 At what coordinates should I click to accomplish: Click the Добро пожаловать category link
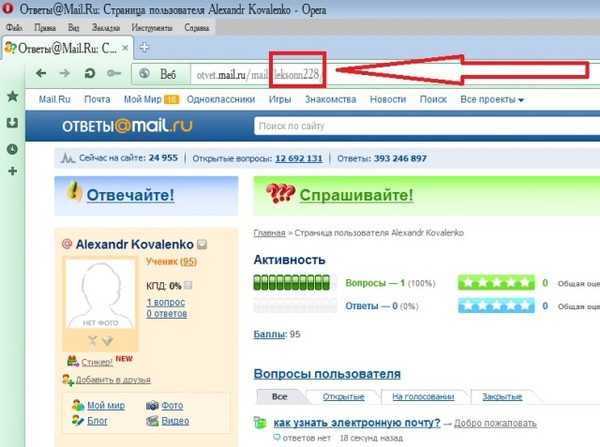(x=495, y=423)
